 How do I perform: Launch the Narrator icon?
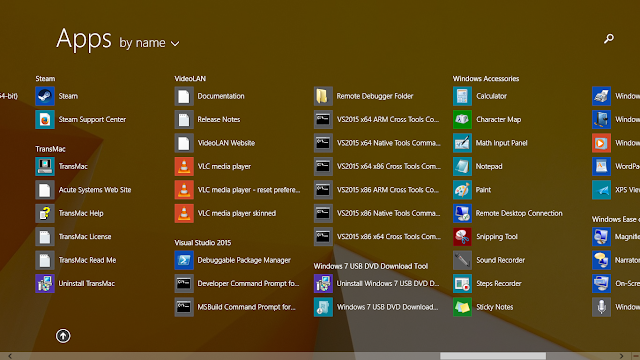click(602, 260)
